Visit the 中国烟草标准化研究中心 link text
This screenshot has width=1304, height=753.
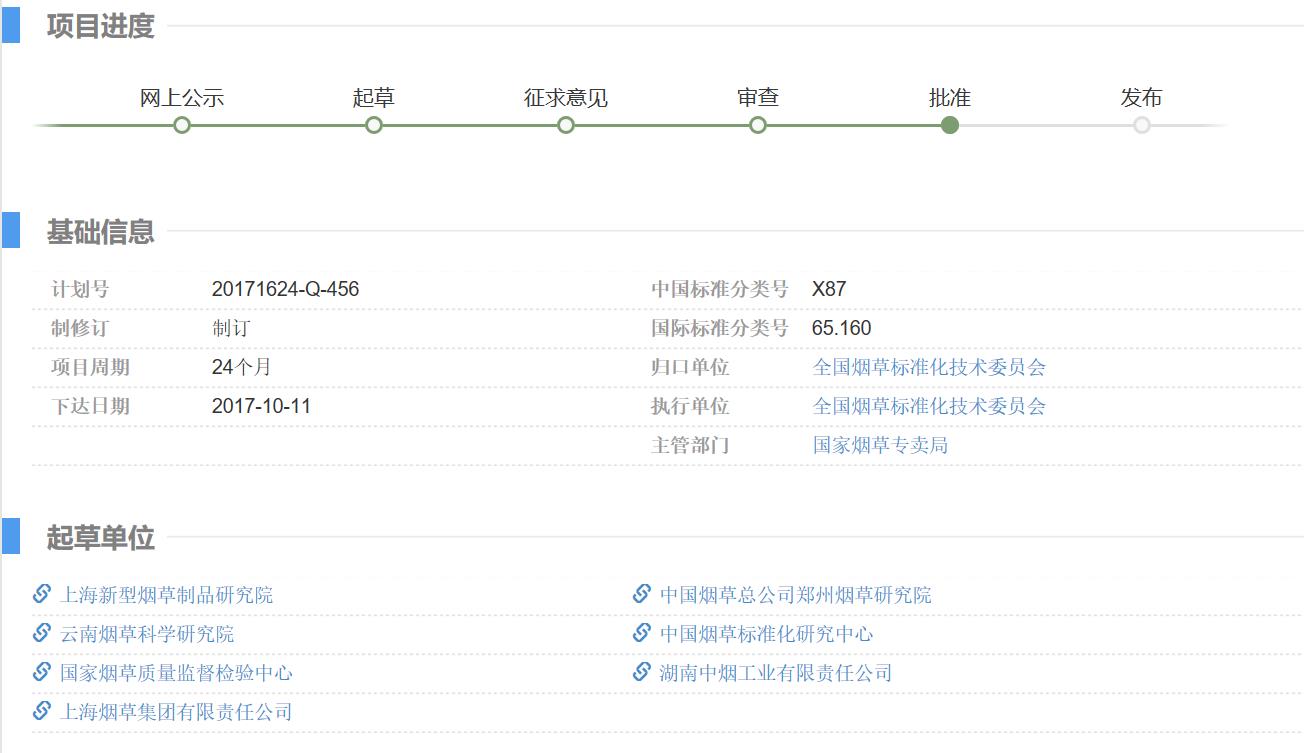coord(766,634)
